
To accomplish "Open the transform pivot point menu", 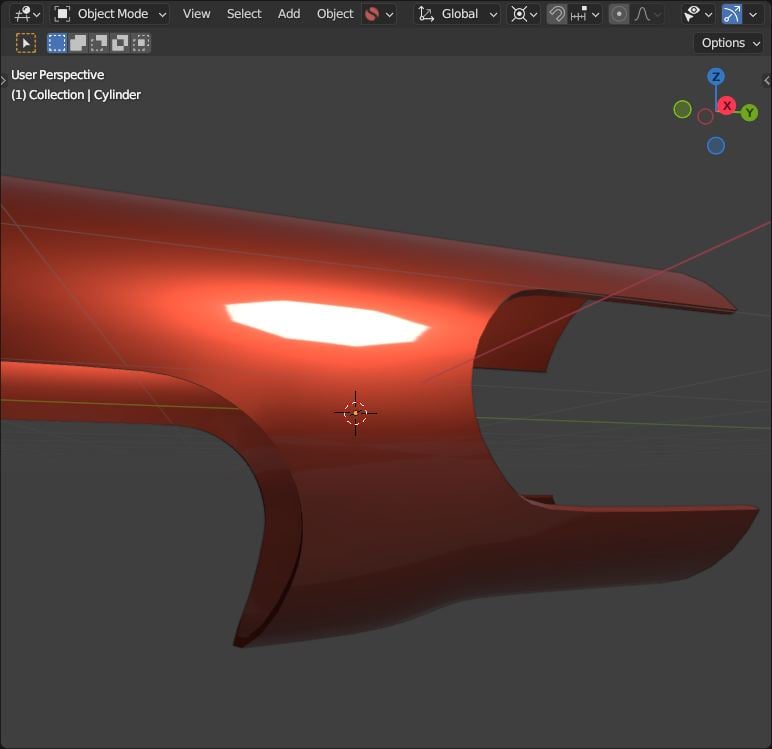I will pyautogui.click(x=524, y=14).
